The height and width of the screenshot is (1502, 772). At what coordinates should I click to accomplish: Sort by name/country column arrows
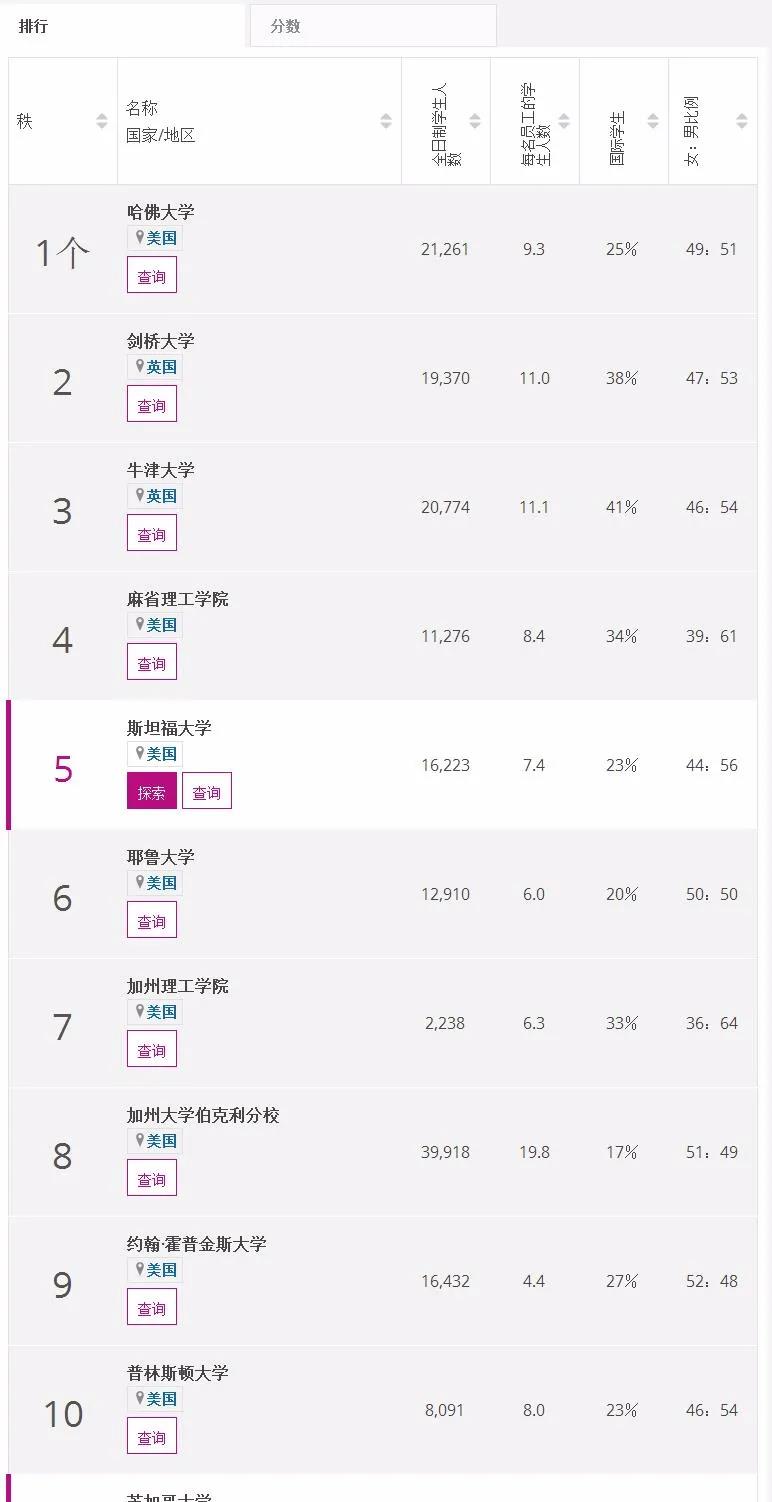click(x=386, y=121)
